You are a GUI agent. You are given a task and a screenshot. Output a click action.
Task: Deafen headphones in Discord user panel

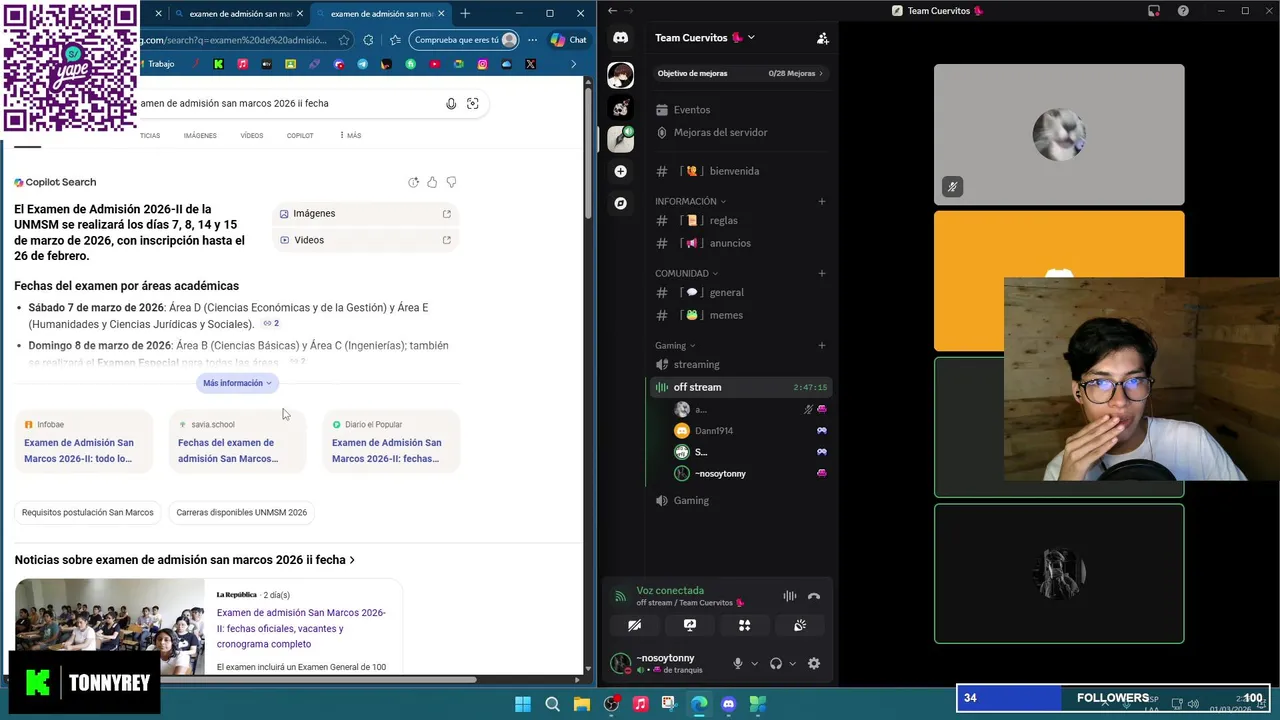(776, 663)
